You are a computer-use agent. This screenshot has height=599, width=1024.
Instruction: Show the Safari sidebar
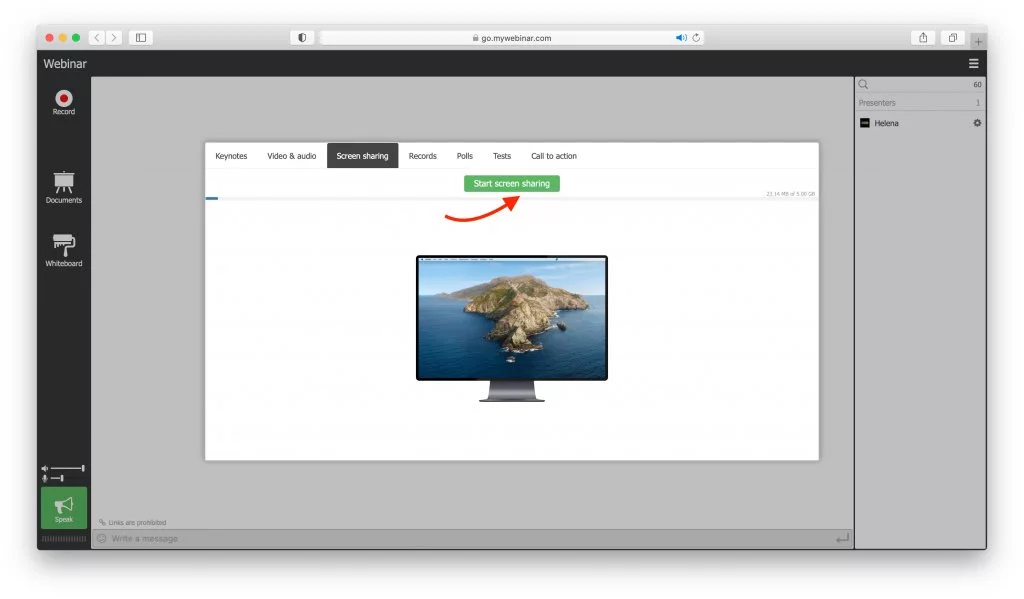(140, 37)
